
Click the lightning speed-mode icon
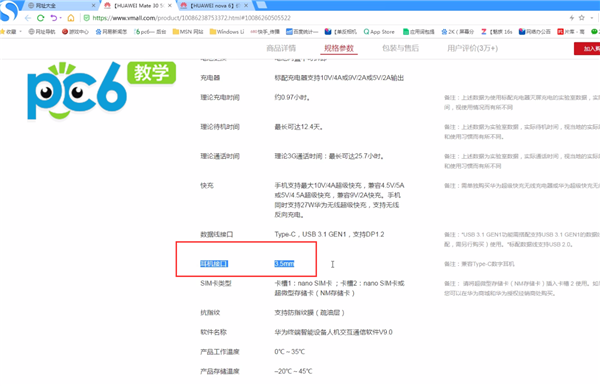[572, 18]
